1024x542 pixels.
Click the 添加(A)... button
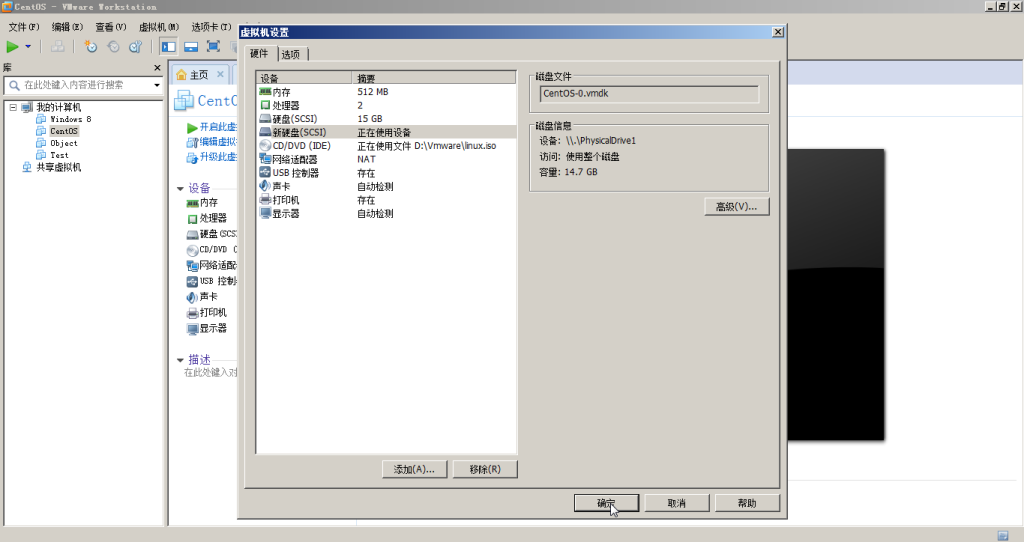(x=414, y=469)
